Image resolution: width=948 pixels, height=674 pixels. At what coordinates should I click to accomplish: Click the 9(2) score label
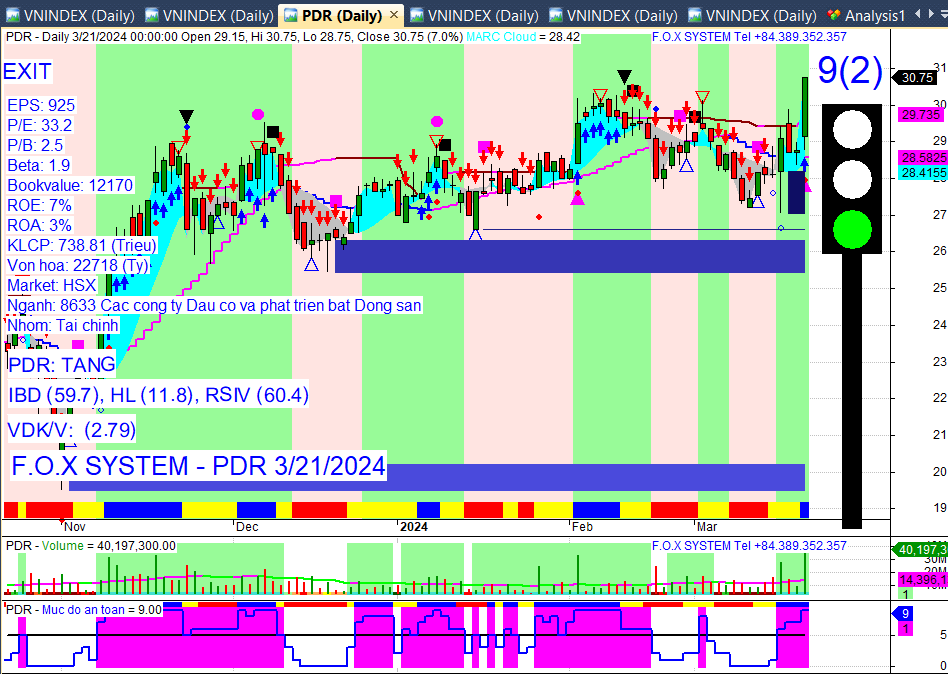849,70
